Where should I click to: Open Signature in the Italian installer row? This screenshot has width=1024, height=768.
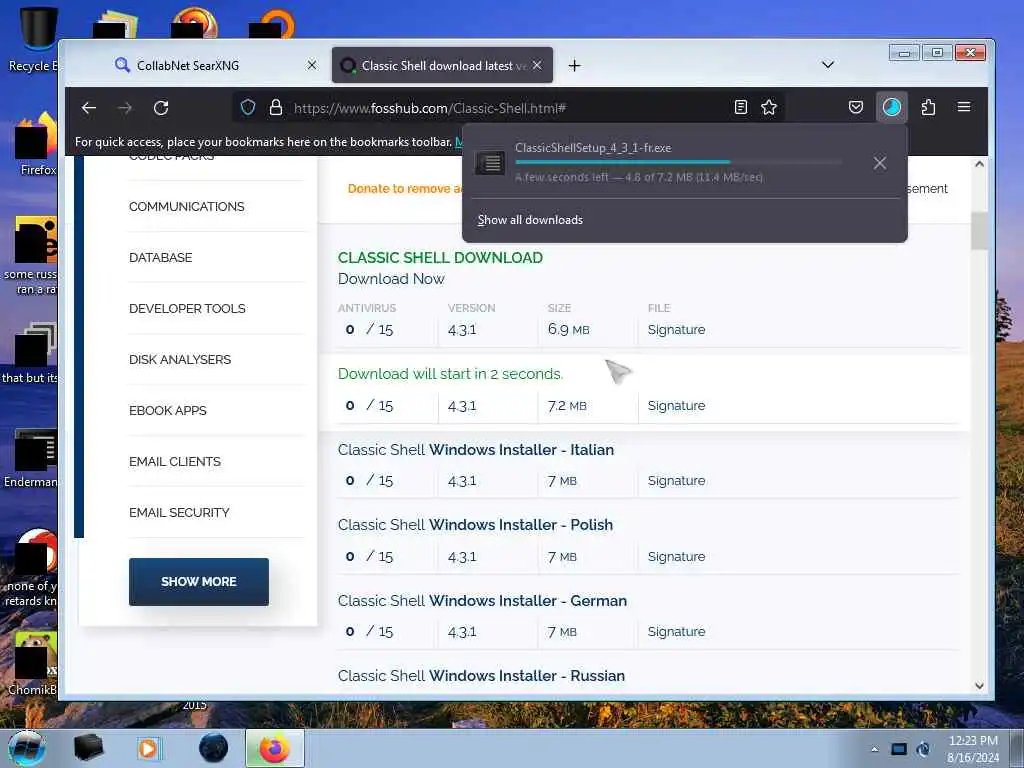(x=677, y=481)
